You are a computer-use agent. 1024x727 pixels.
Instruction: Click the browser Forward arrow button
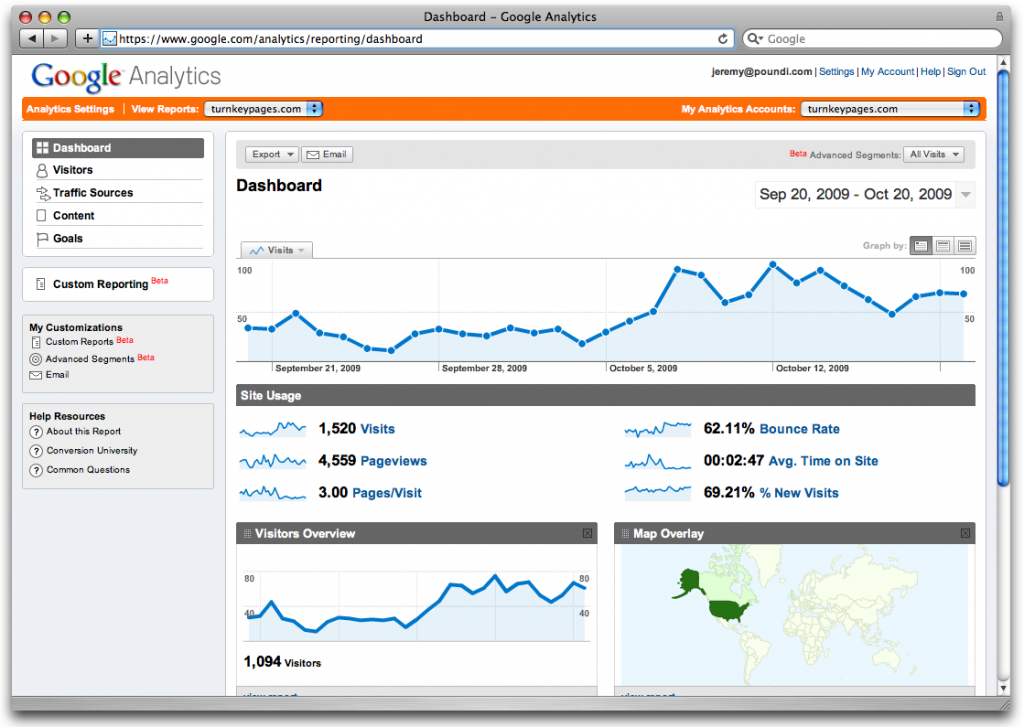(x=56, y=39)
